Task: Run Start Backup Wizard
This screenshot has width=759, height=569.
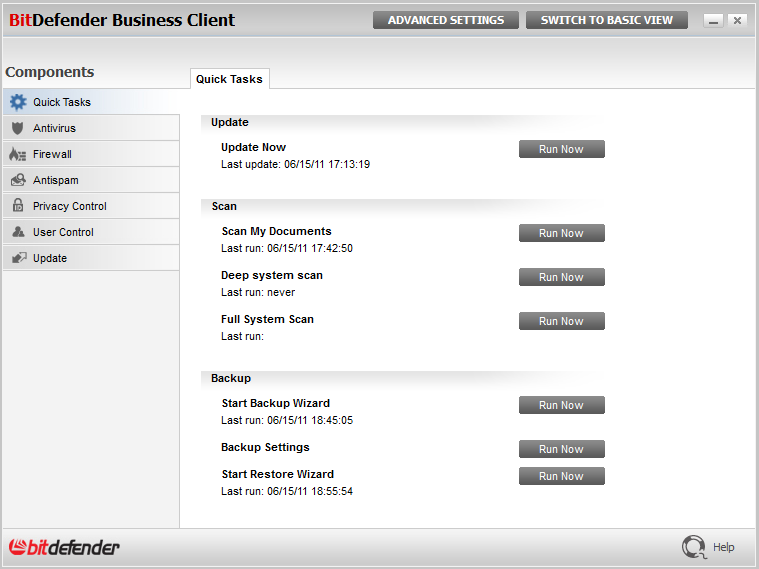Action: tap(562, 405)
